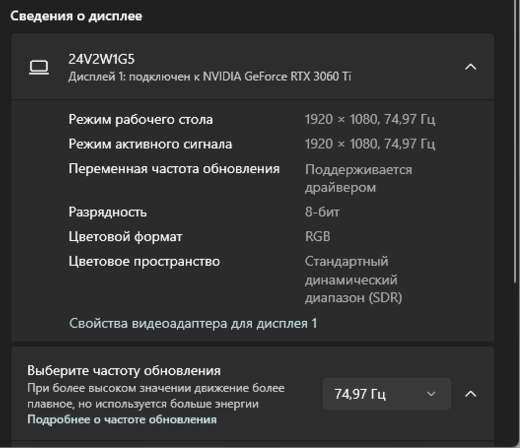The height and width of the screenshot is (448, 520).
Task: Open Подробнее о частоте обновления link
Action: tap(122, 419)
